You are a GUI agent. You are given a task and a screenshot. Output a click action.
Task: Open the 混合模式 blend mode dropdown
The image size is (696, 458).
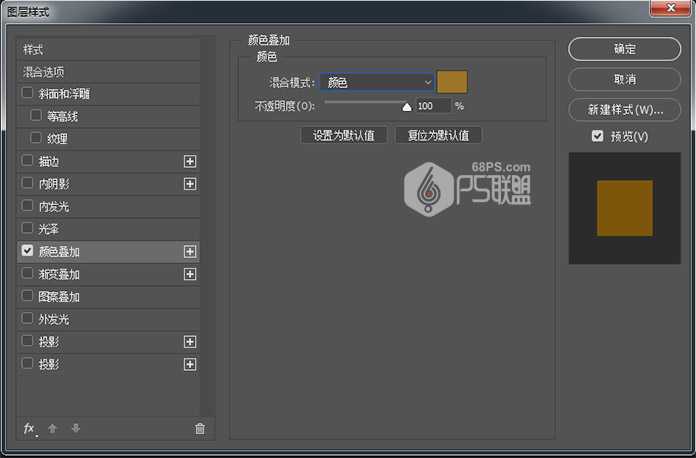(x=378, y=82)
